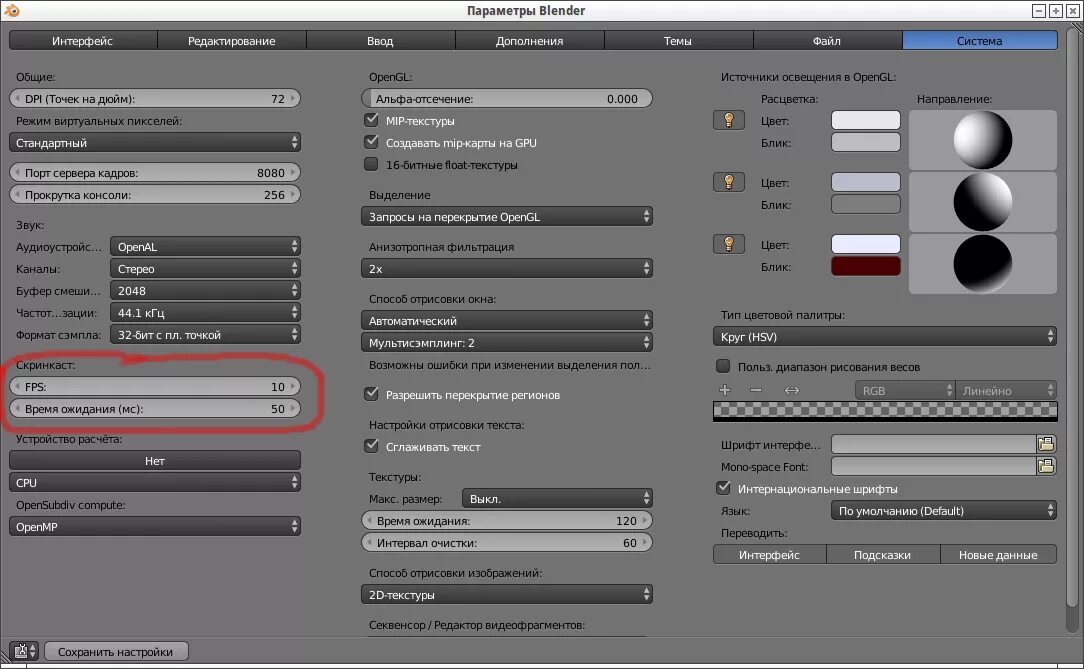Viewport: 1084px width, 669px height.
Task: Click Mono-space Font path field
Action: (x=934, y=467)
